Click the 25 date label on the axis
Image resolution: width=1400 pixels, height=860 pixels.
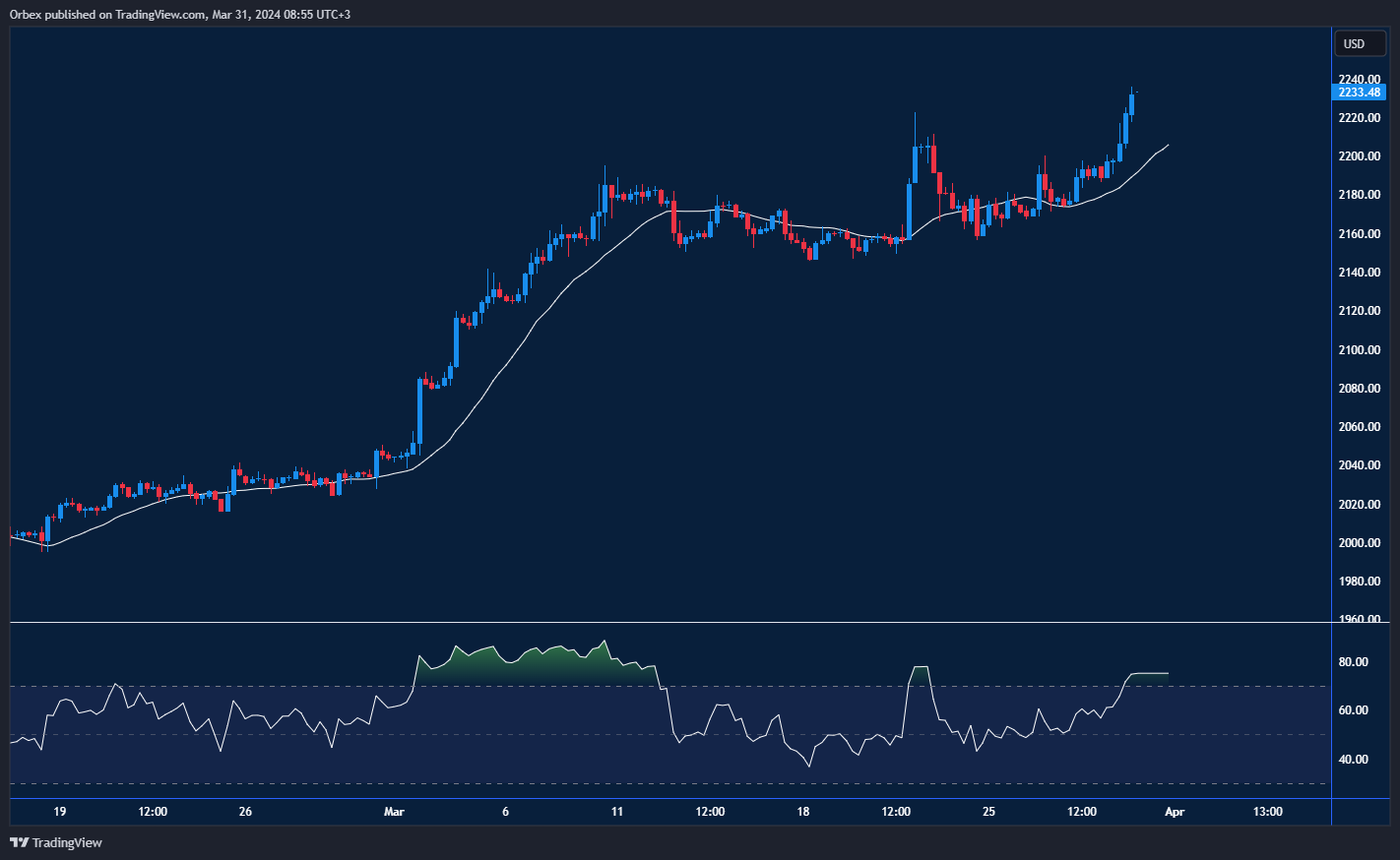pyautogui.click(x=988, y=812)
